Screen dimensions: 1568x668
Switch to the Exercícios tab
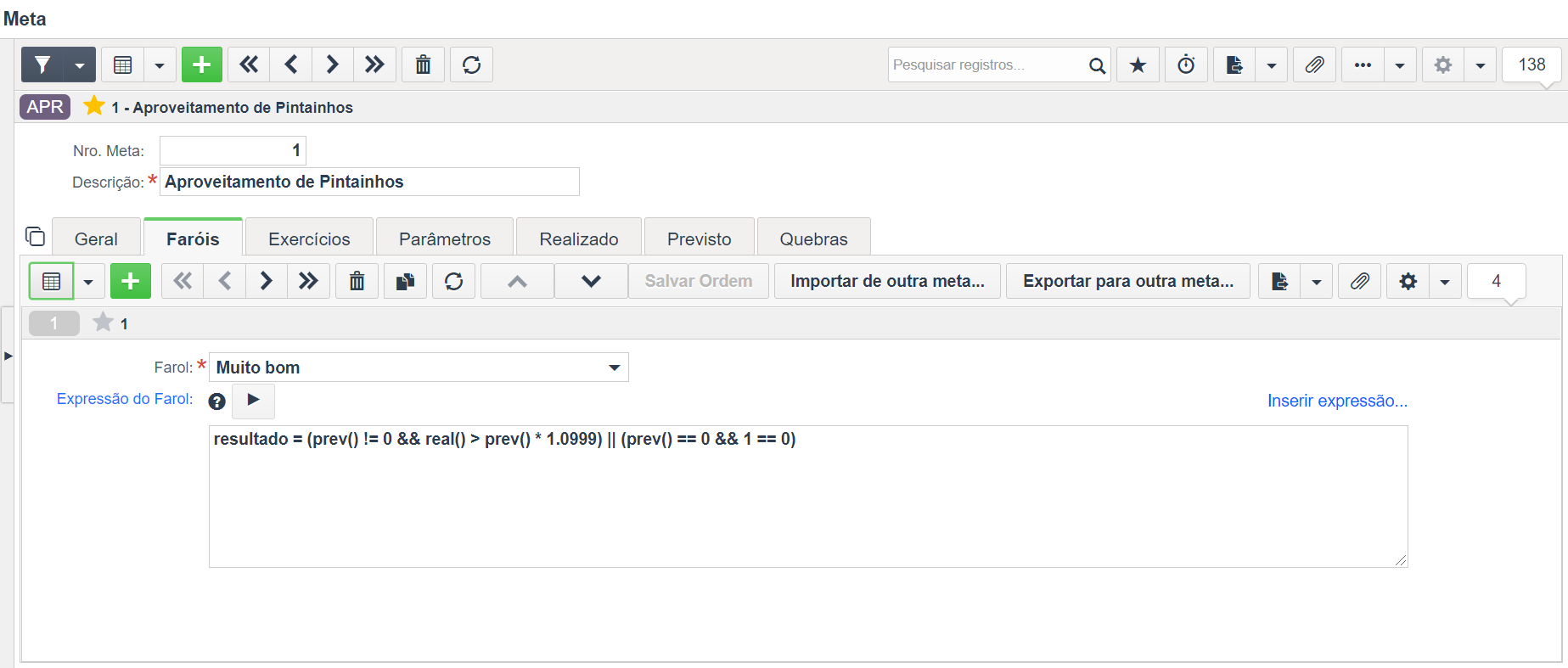coord(309,239)
